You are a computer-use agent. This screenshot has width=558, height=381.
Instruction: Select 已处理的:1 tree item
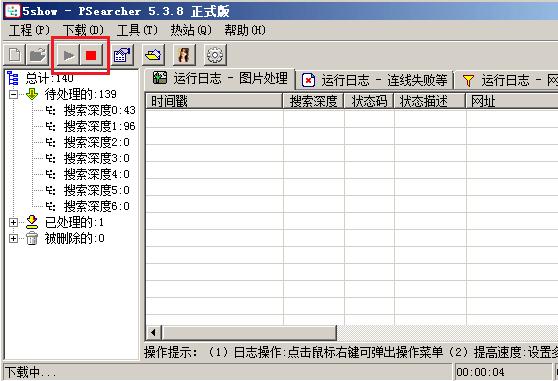click(74, 222)
